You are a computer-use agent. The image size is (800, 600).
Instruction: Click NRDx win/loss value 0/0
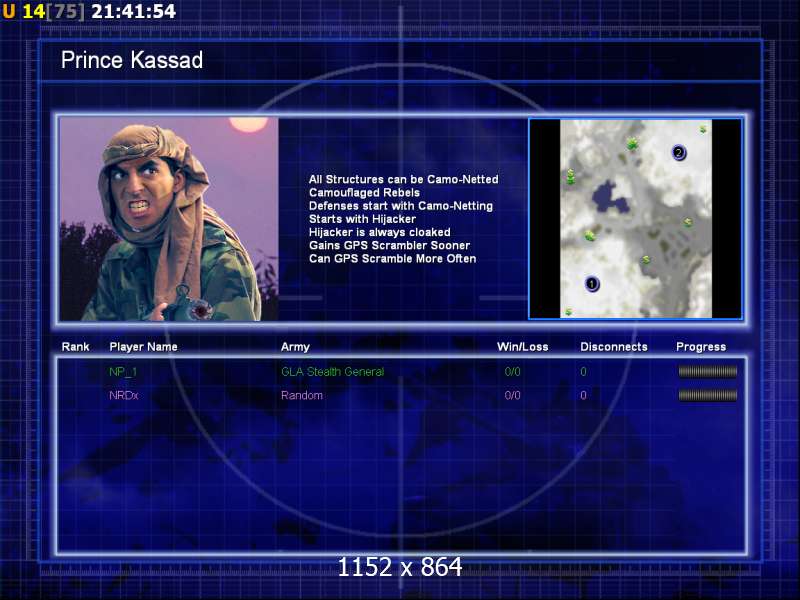click(x=512, y=395)
